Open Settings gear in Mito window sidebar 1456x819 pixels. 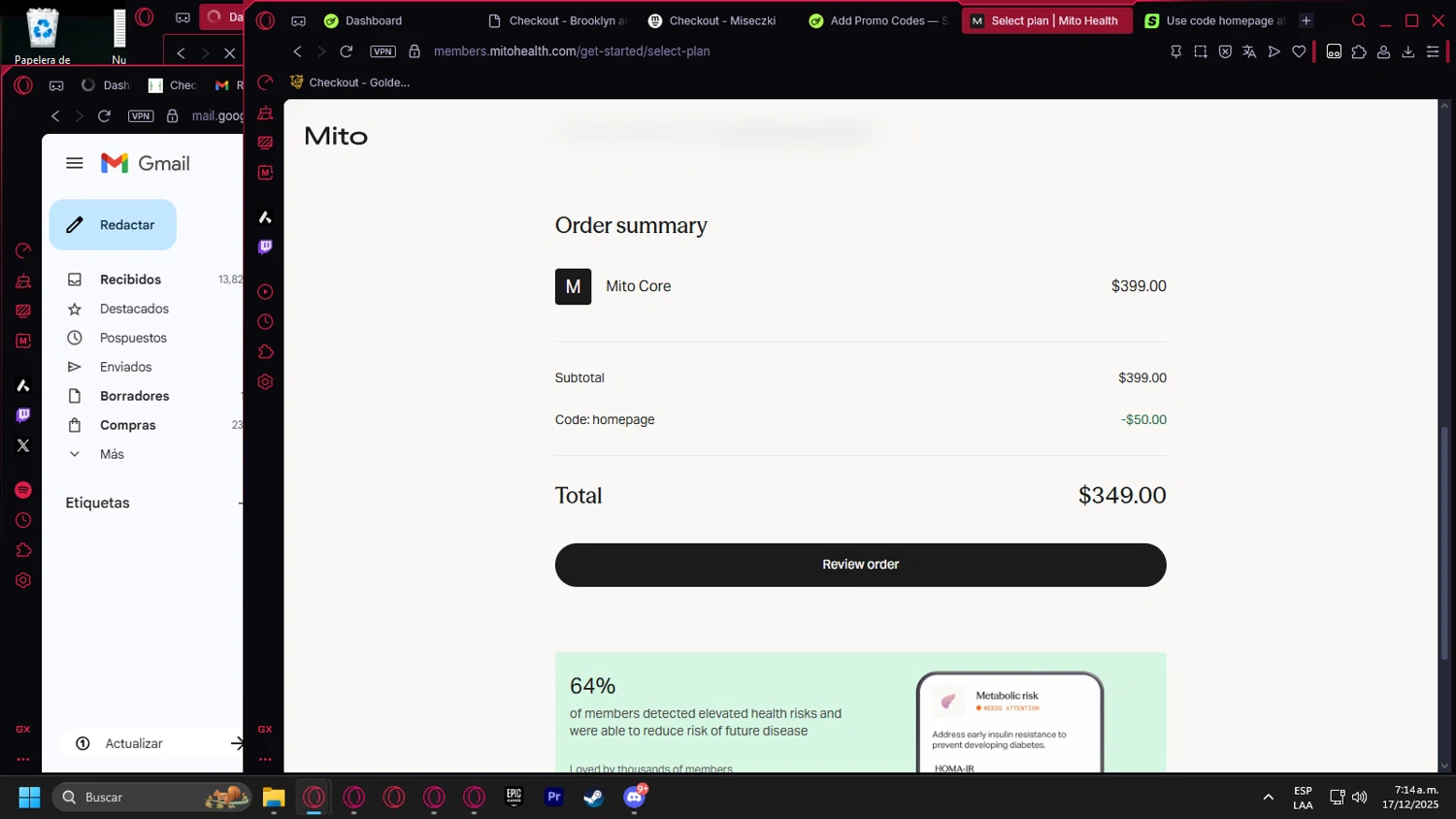[265, 382]
